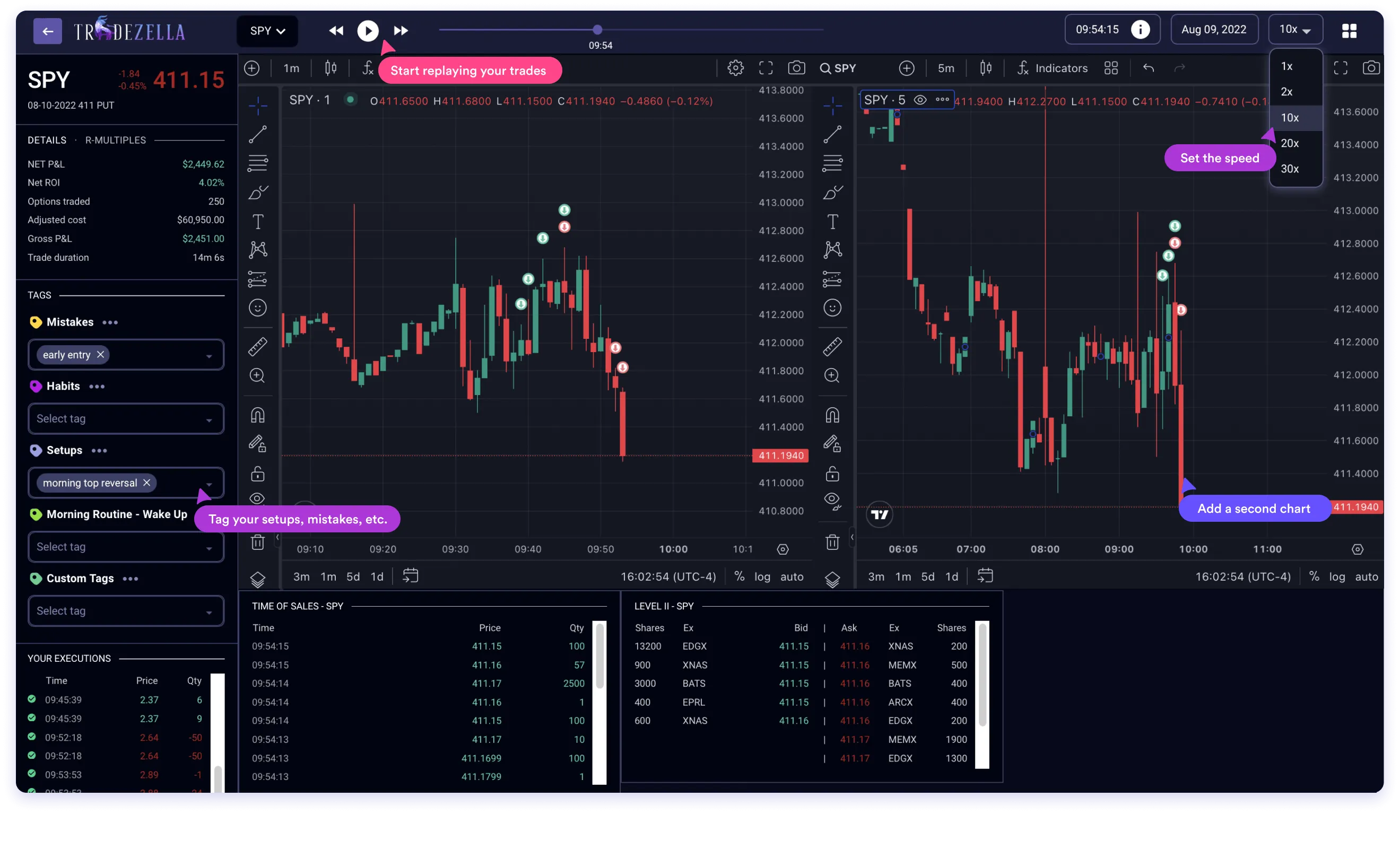Switch to the R-MULTIPLES tab

[x=115, y=140]
